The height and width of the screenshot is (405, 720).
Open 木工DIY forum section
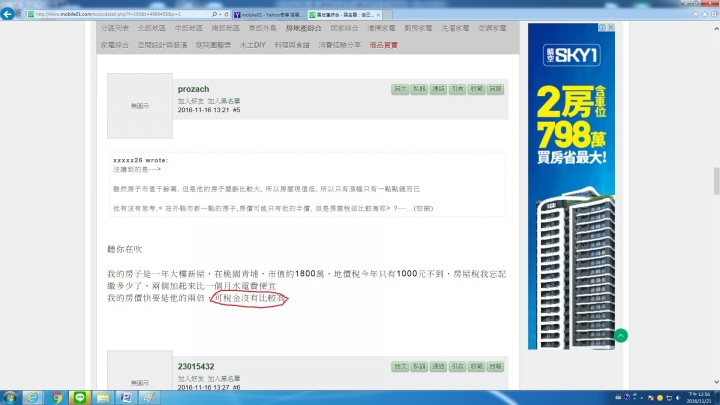tap(253, 45)
